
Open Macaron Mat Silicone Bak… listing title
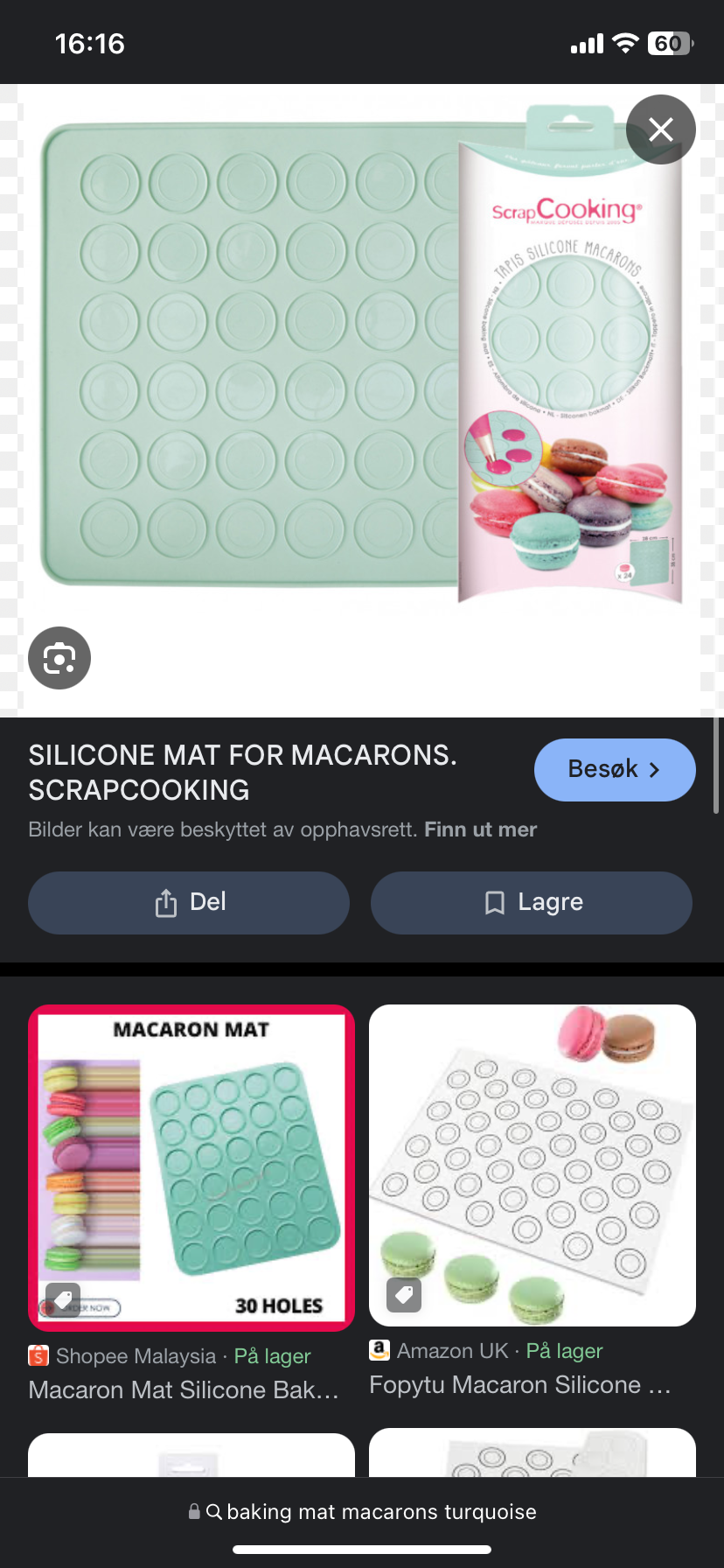[x=184, y=1389]
